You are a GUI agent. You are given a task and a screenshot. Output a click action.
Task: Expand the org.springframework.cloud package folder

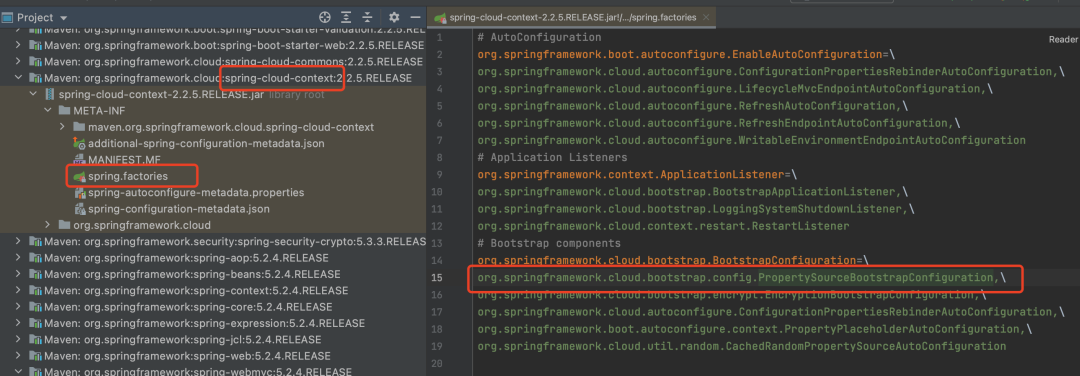coord(48,225)
